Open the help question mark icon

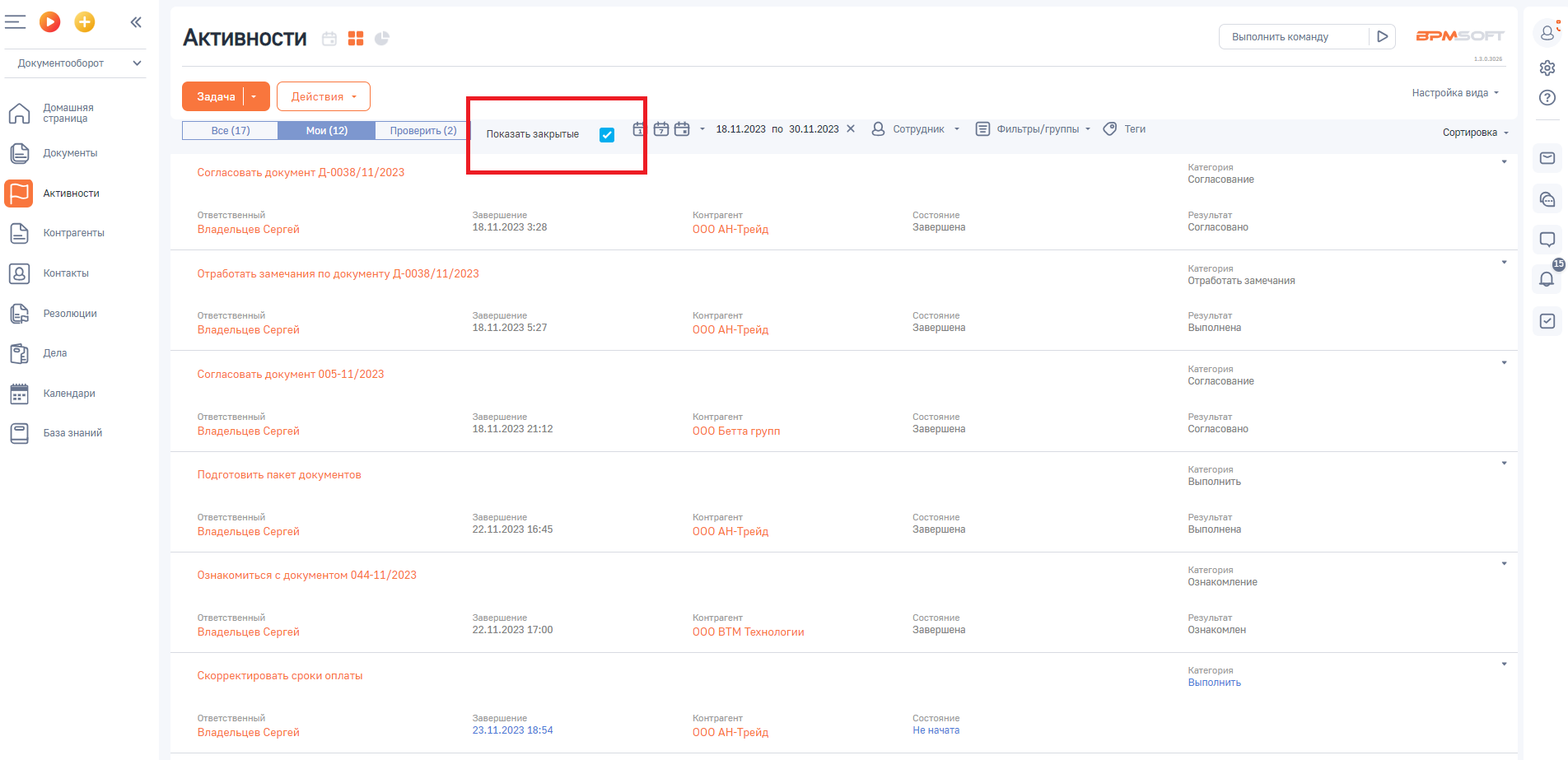point(1547,98)
